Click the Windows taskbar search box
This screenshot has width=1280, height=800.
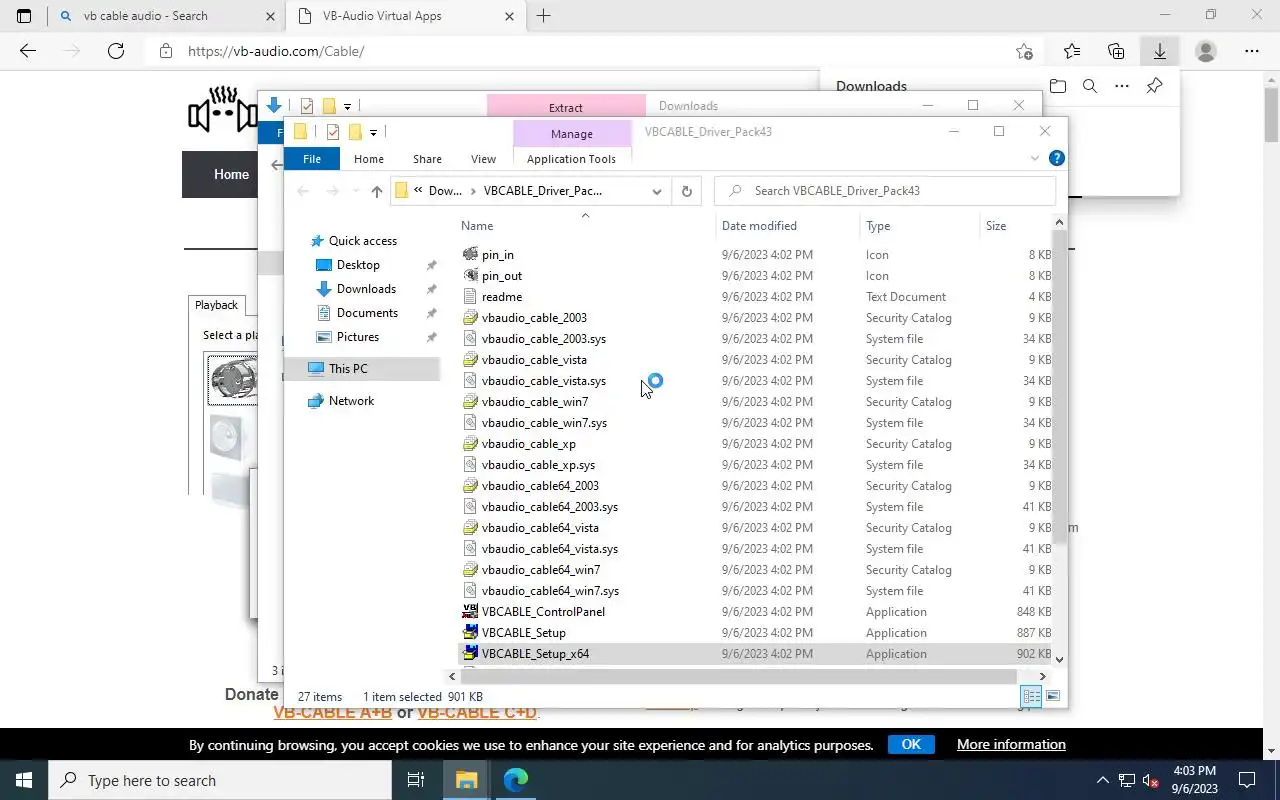click(220, 780)
